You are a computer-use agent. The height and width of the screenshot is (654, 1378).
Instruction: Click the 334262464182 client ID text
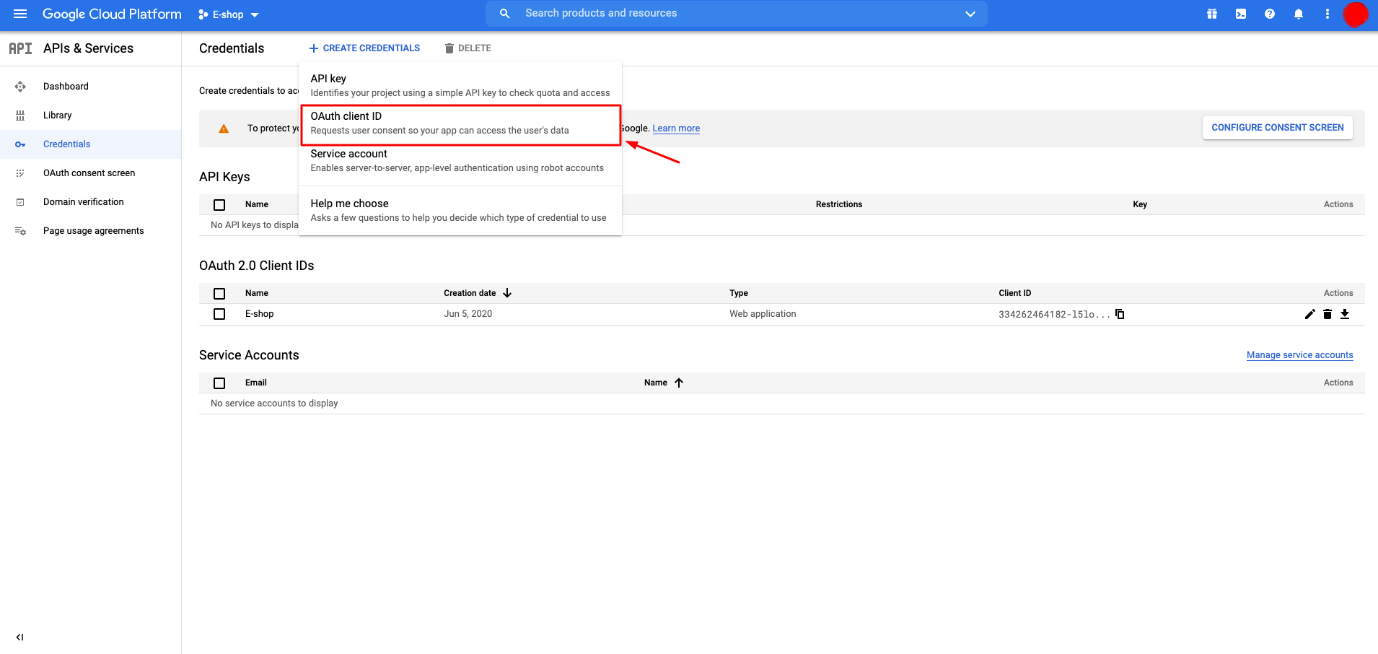pos(1054,314)
